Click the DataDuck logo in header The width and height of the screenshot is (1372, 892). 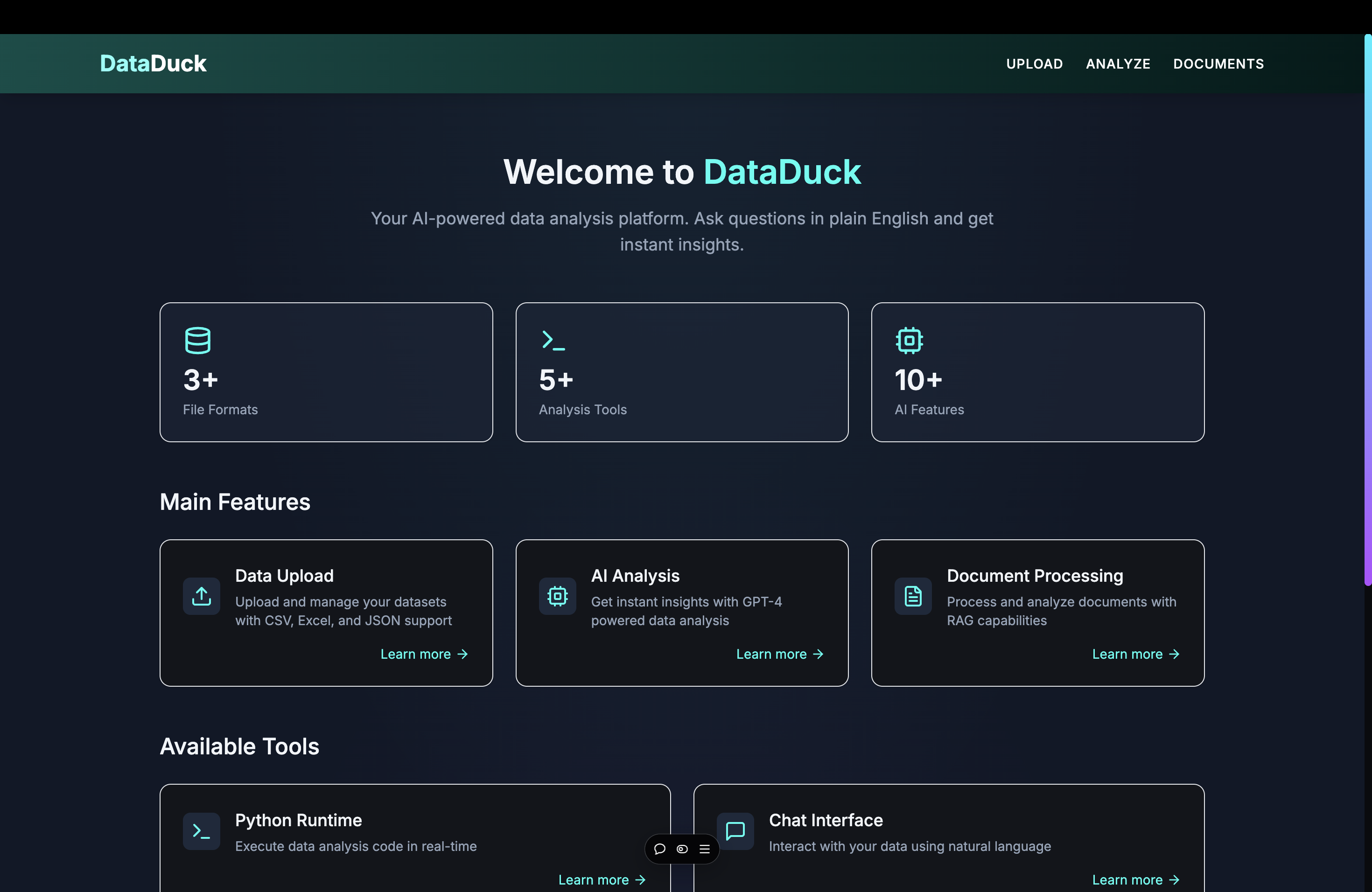click(153, 63)
